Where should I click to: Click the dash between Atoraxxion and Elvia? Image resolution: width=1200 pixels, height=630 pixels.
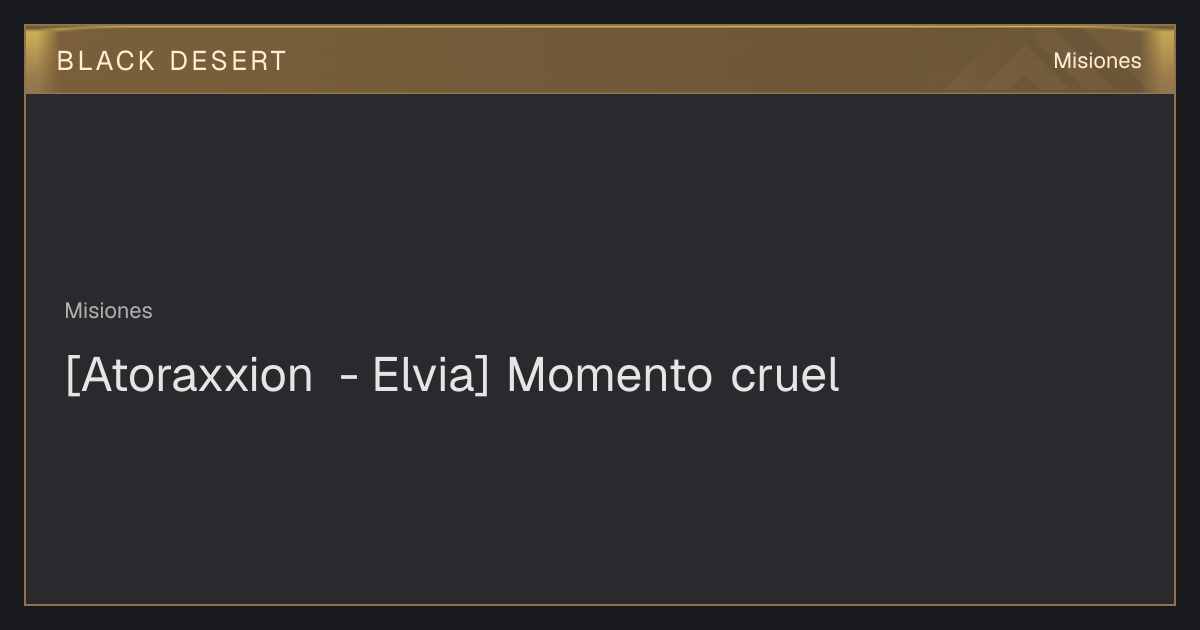[349, 379]
